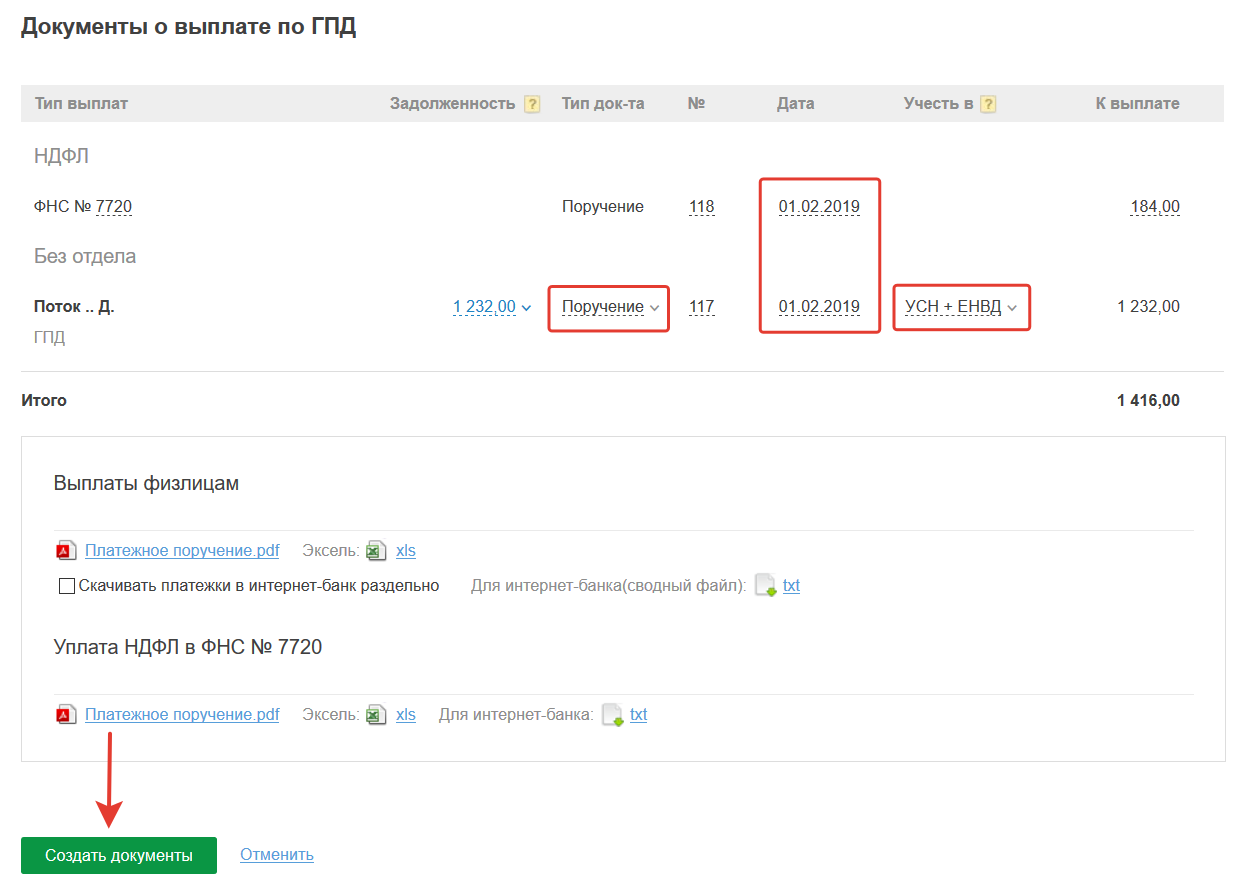Image resolution: width=1239 pixels, height=886 pixels.
Task: Click the Итого label
Action: click(44, 401)
